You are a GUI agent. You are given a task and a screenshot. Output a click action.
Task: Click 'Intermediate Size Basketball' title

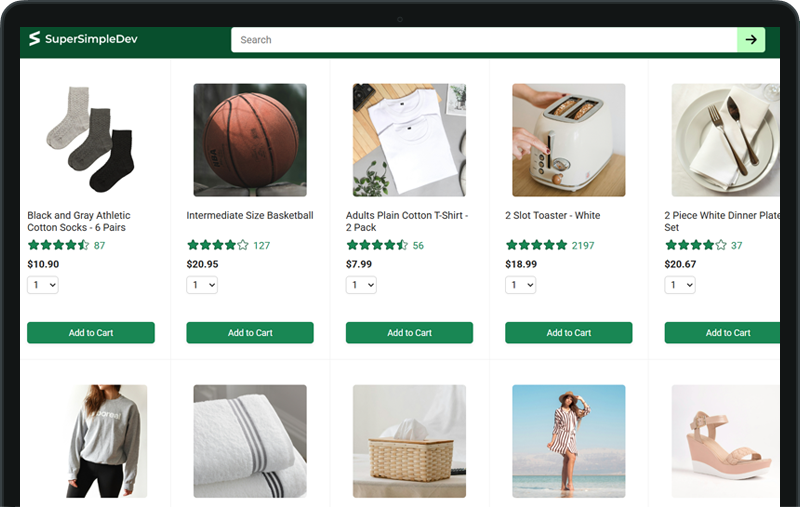(x=250, y=215)
